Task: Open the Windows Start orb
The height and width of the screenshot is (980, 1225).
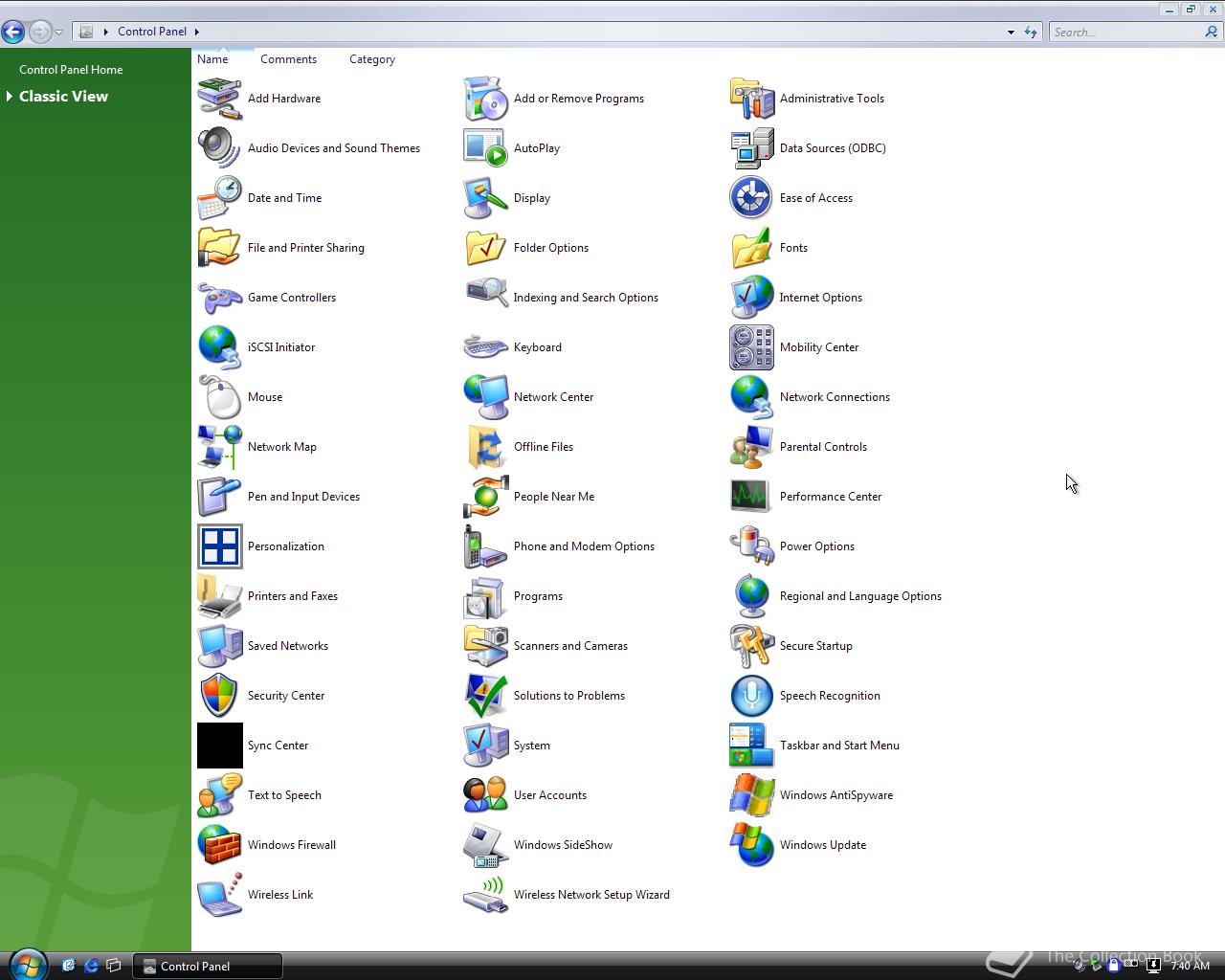Action: (27, 965)
